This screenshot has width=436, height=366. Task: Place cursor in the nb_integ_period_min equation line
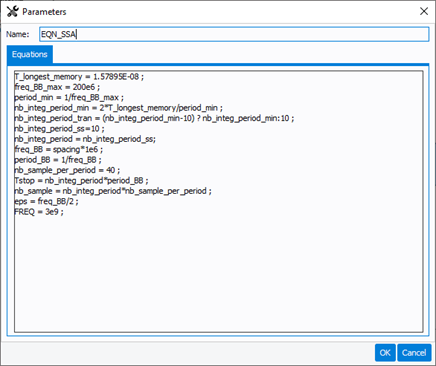point(118,108)
